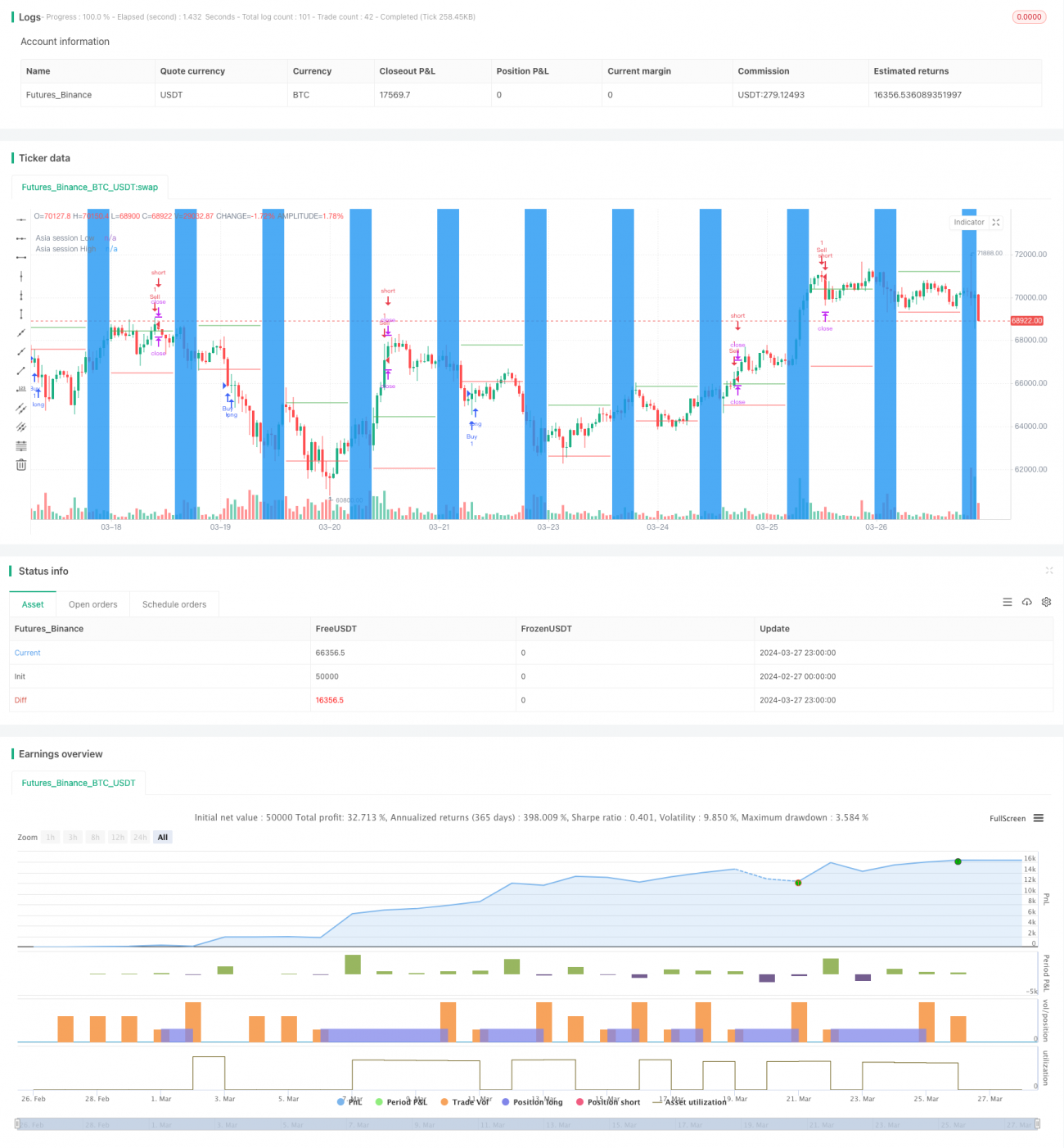The image size is (1064, 1148).
Task: Click the 2024-02-27 00:00:00 Init update time
Action: pos(797,676)
